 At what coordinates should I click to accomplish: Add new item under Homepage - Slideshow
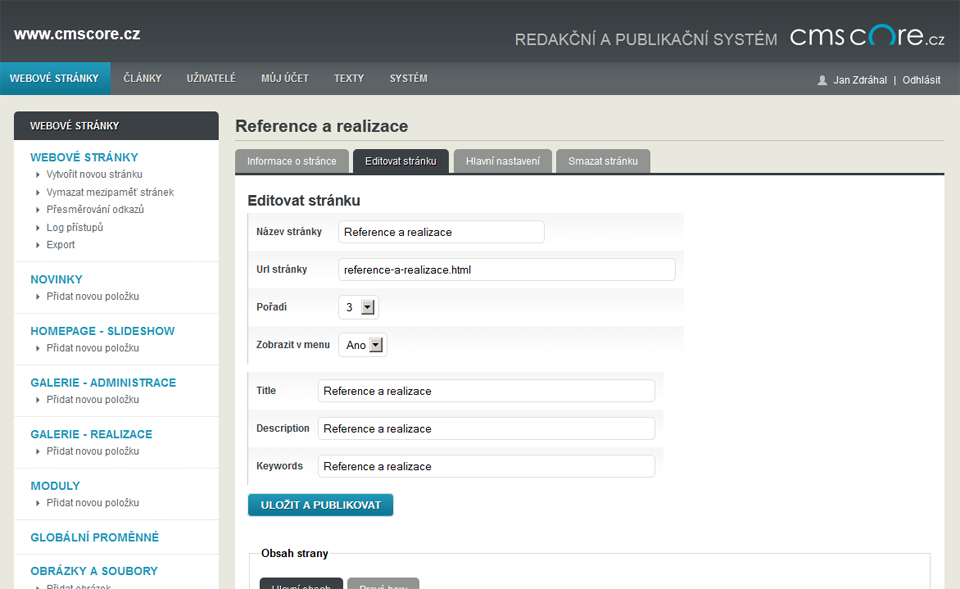93,348
